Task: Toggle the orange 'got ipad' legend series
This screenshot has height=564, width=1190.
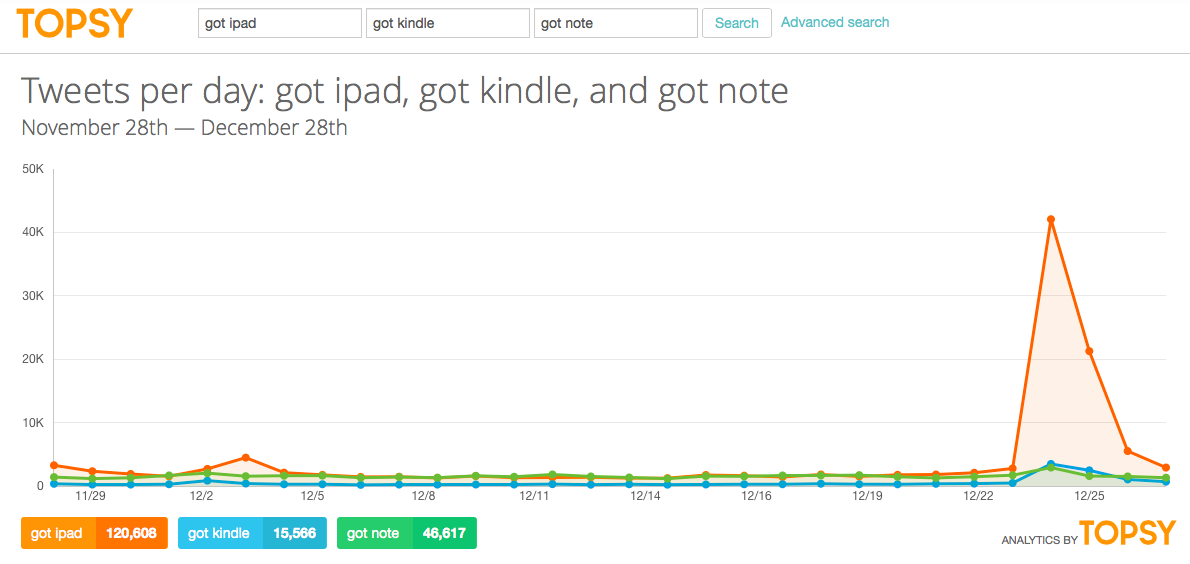Action: 58,533
